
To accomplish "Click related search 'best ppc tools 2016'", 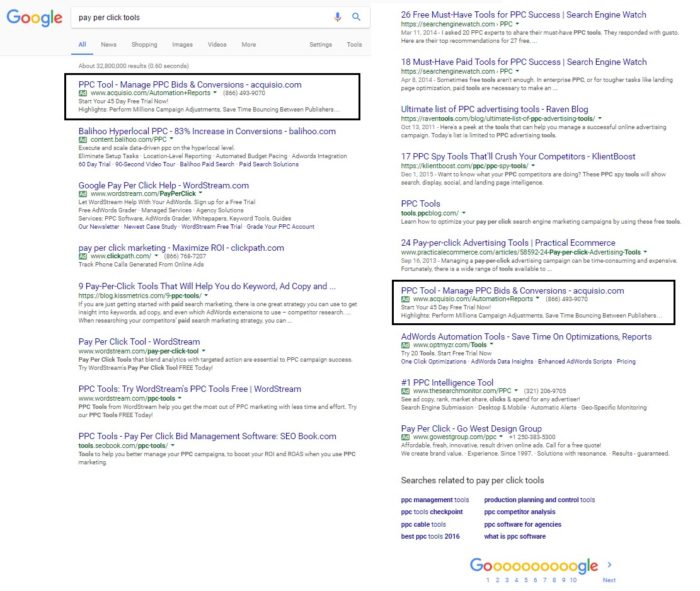I will click(430, 537).
